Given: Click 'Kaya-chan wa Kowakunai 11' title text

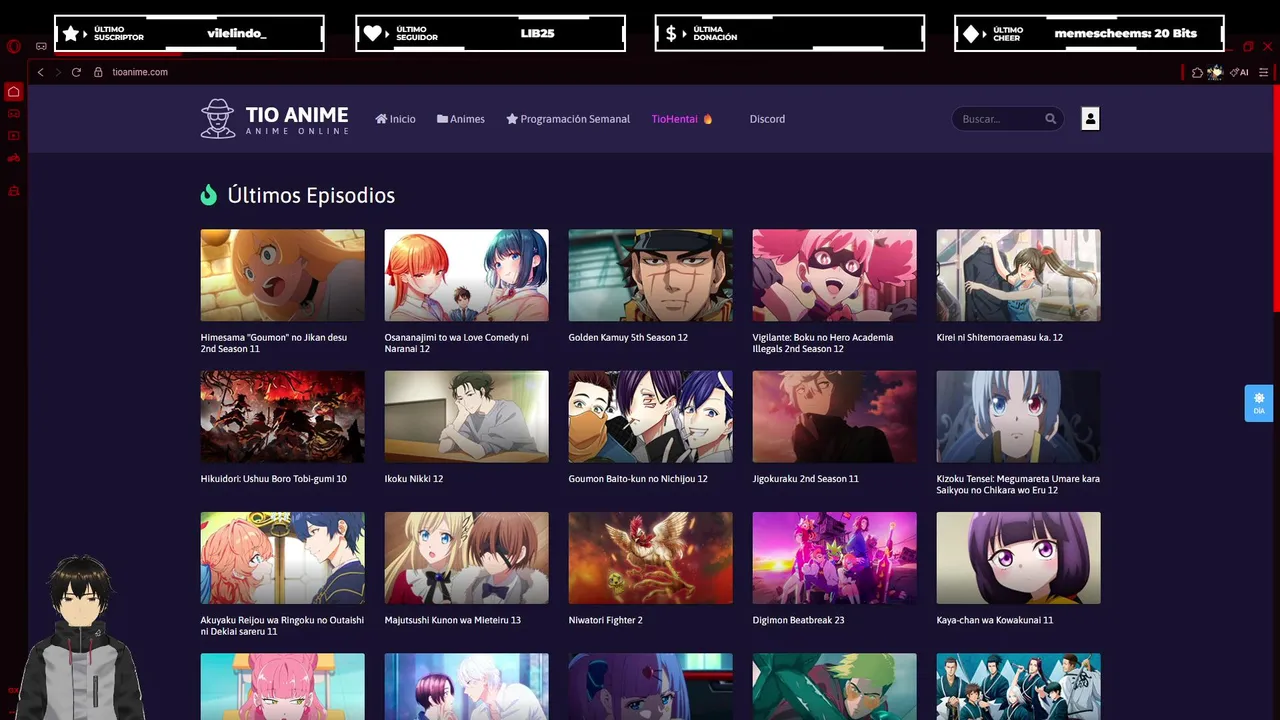Looking at the screenshot, I should pyautogui.click(x=994, y=620).
